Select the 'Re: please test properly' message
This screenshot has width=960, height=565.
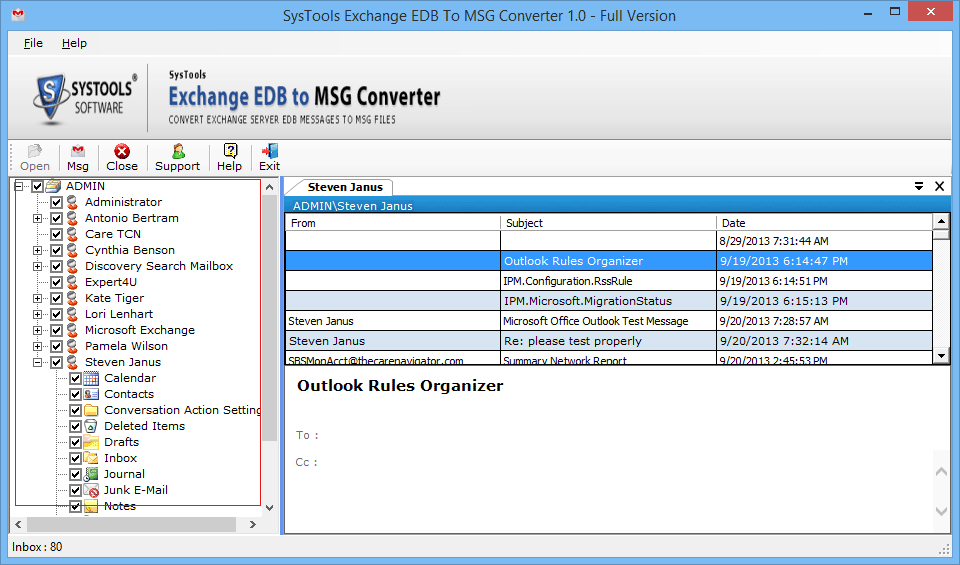[x=609, y=341]
